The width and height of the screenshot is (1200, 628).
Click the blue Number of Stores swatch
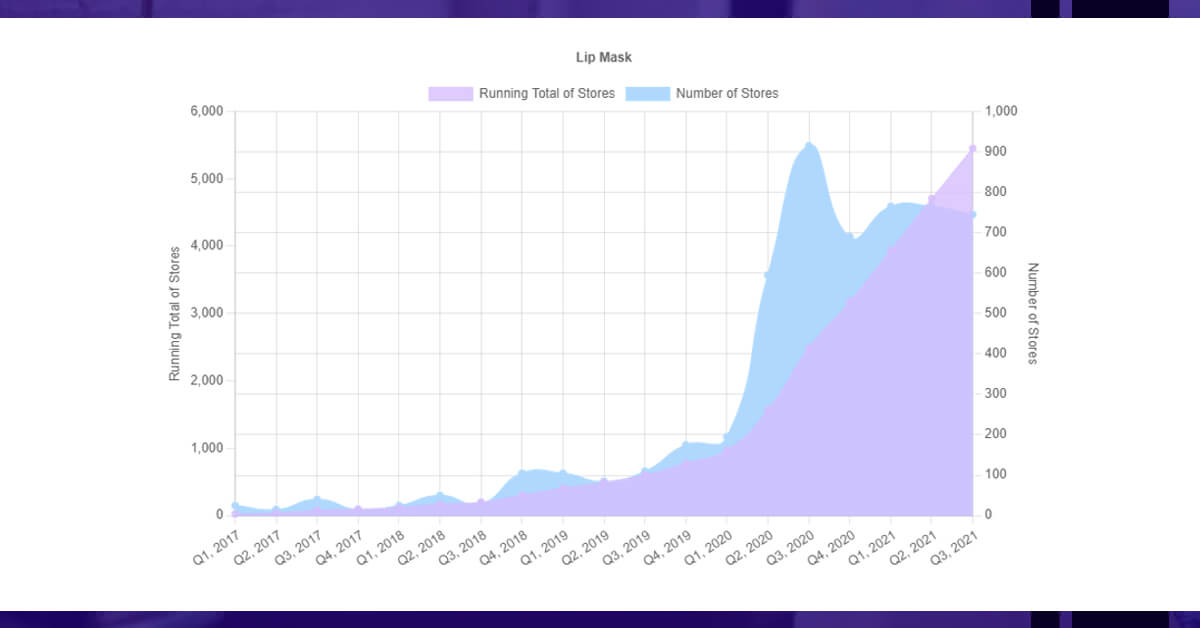(647, 93)
